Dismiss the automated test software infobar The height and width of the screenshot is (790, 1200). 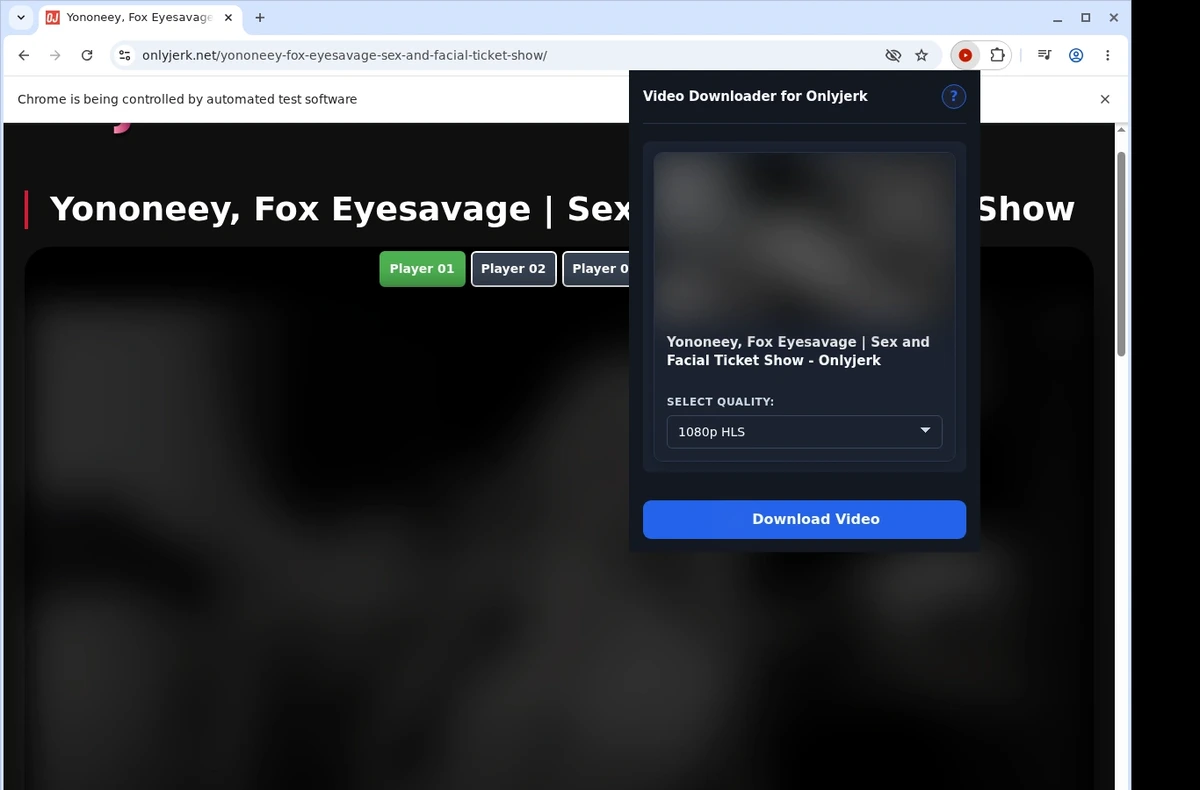(1105, 99)
